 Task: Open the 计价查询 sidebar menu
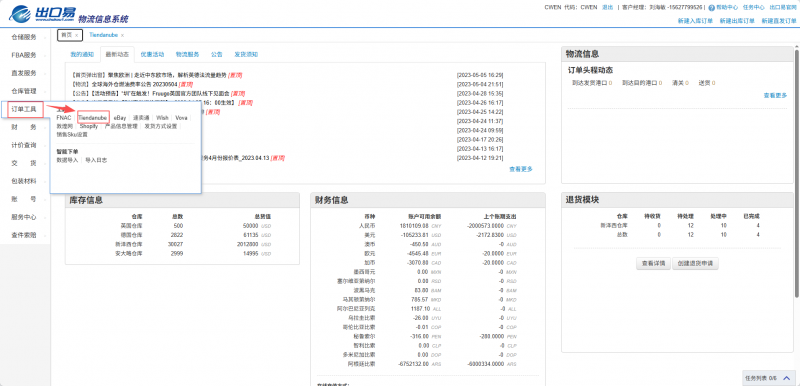pyautogui.click(x=25, y=145)
